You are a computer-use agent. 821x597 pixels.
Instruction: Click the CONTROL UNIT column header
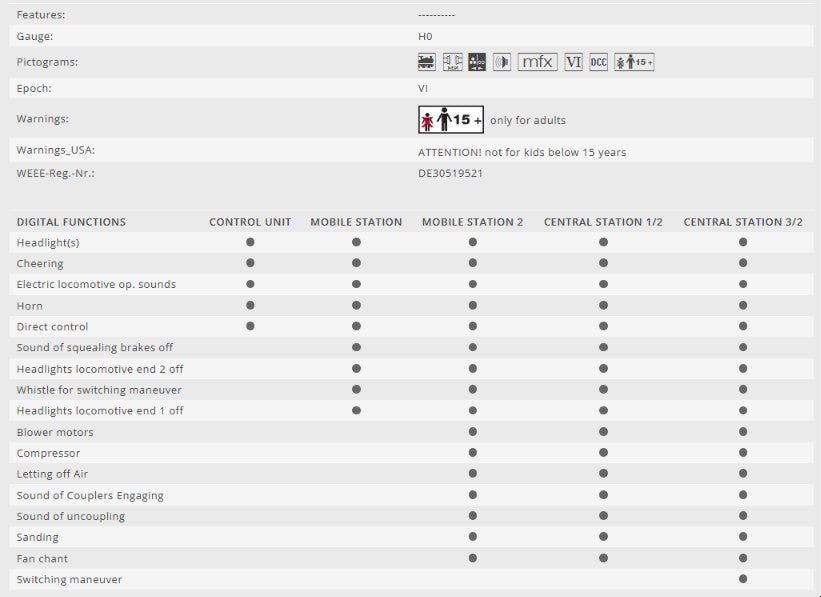pyautogui.click(x=250, y=222)
